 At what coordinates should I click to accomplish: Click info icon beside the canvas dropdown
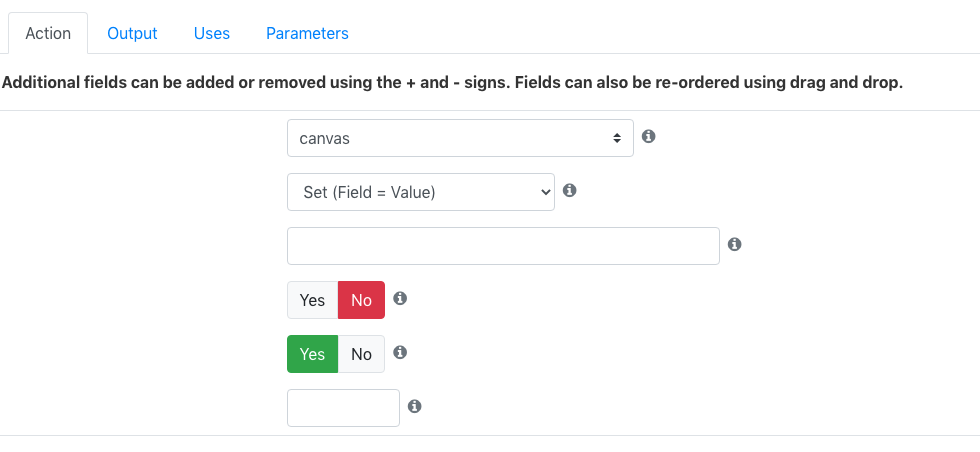[x=649, y=136]
